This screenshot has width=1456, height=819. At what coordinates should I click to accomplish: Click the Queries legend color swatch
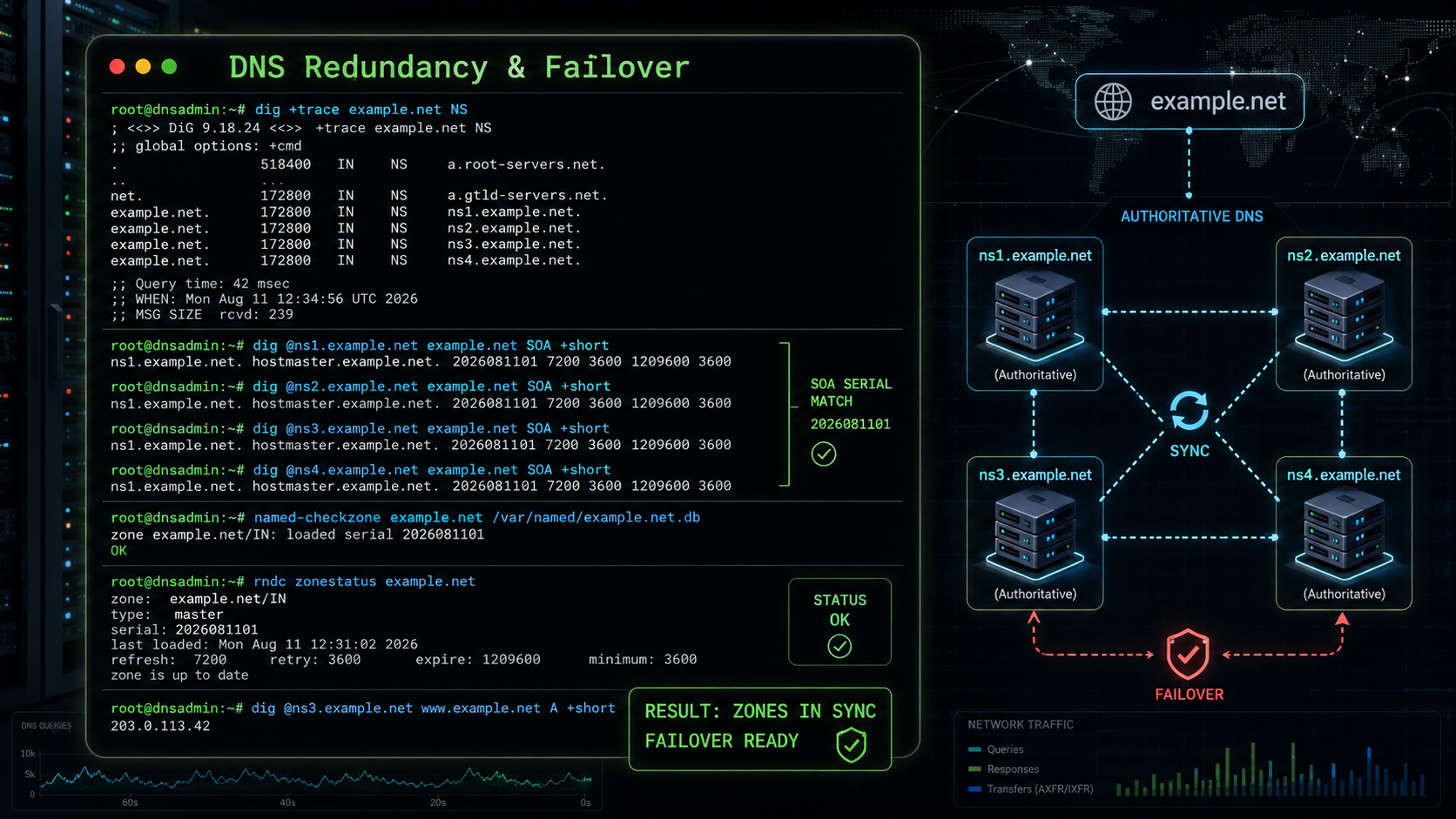974,749
